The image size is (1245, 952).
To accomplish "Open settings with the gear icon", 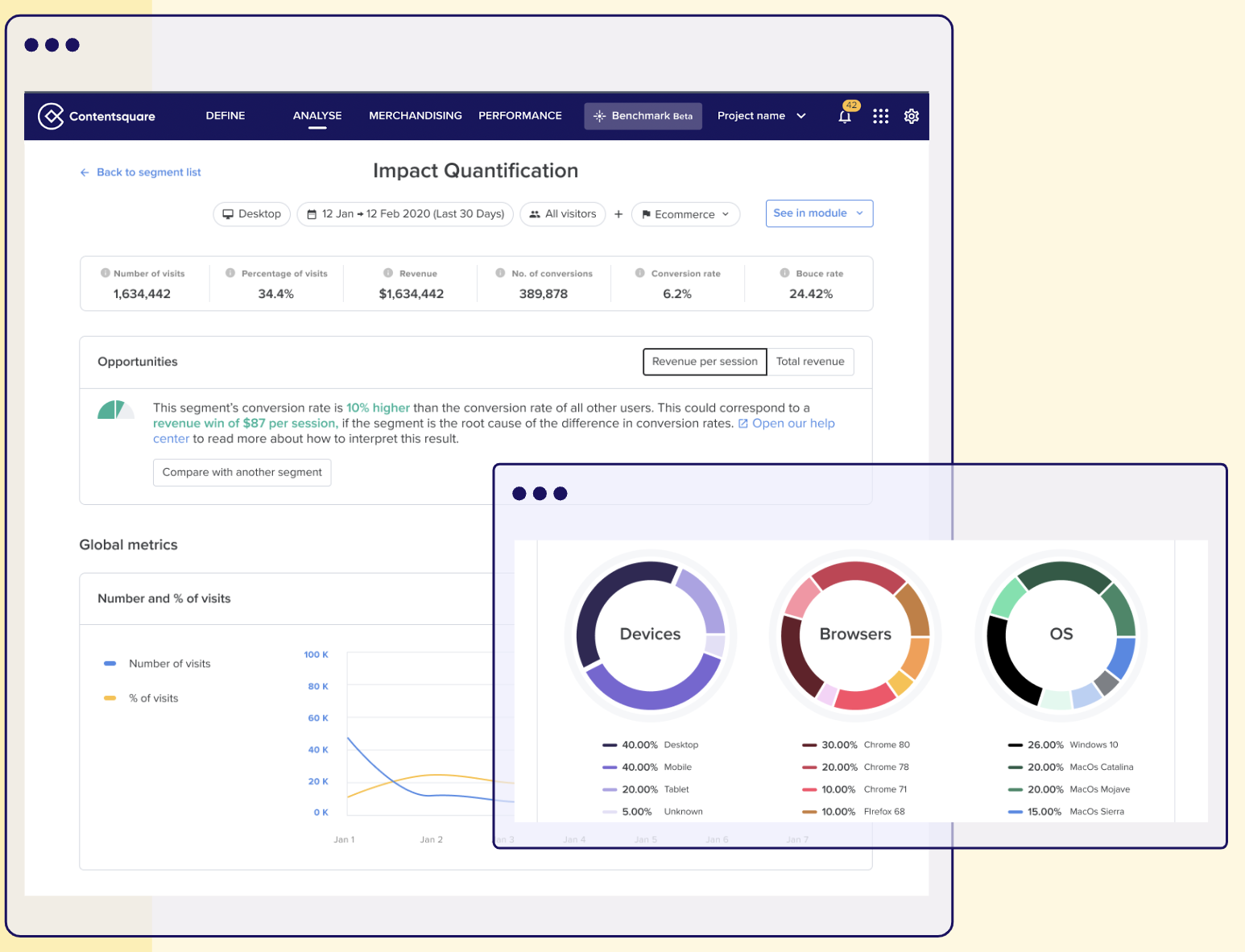I will [911, 116].
